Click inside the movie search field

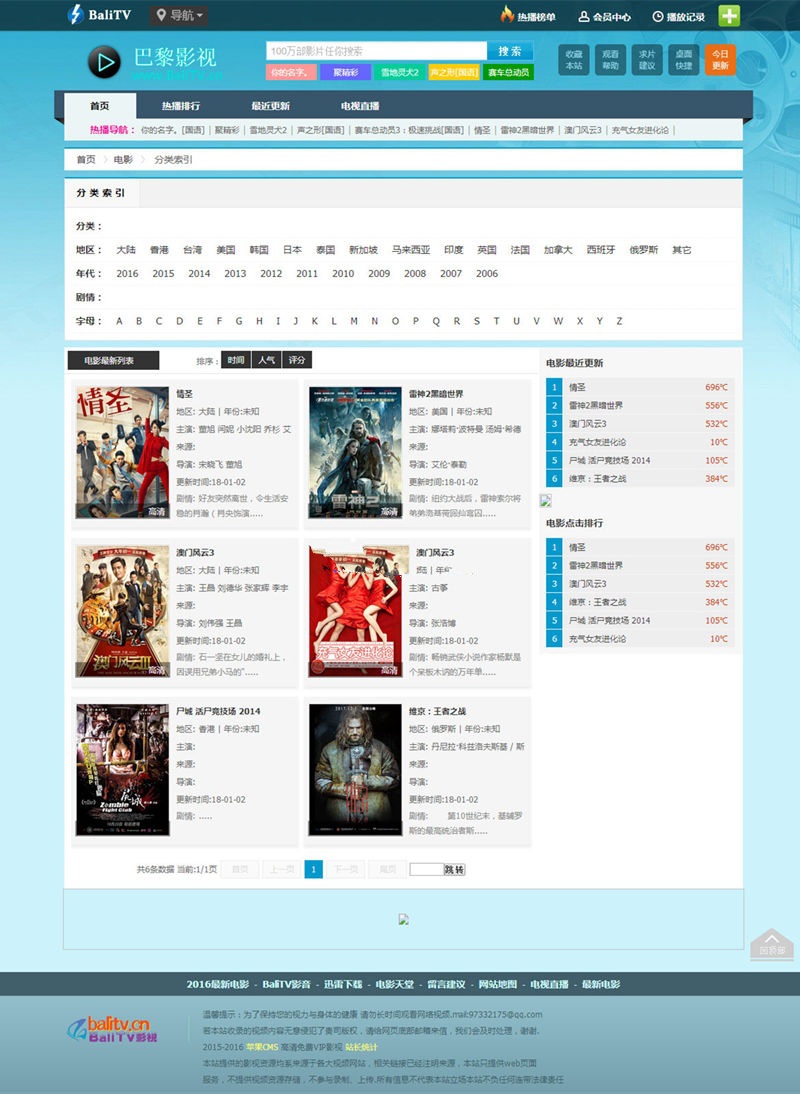coord(376,51)
